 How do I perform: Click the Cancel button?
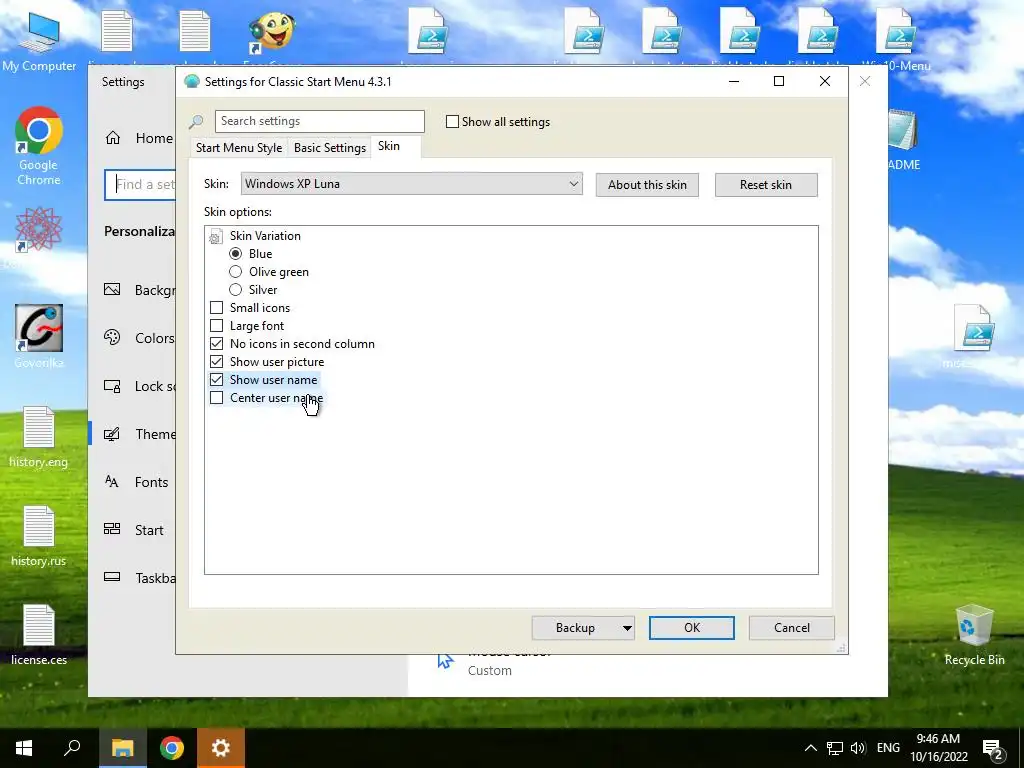pyautogui.click(x=792, y=628)
